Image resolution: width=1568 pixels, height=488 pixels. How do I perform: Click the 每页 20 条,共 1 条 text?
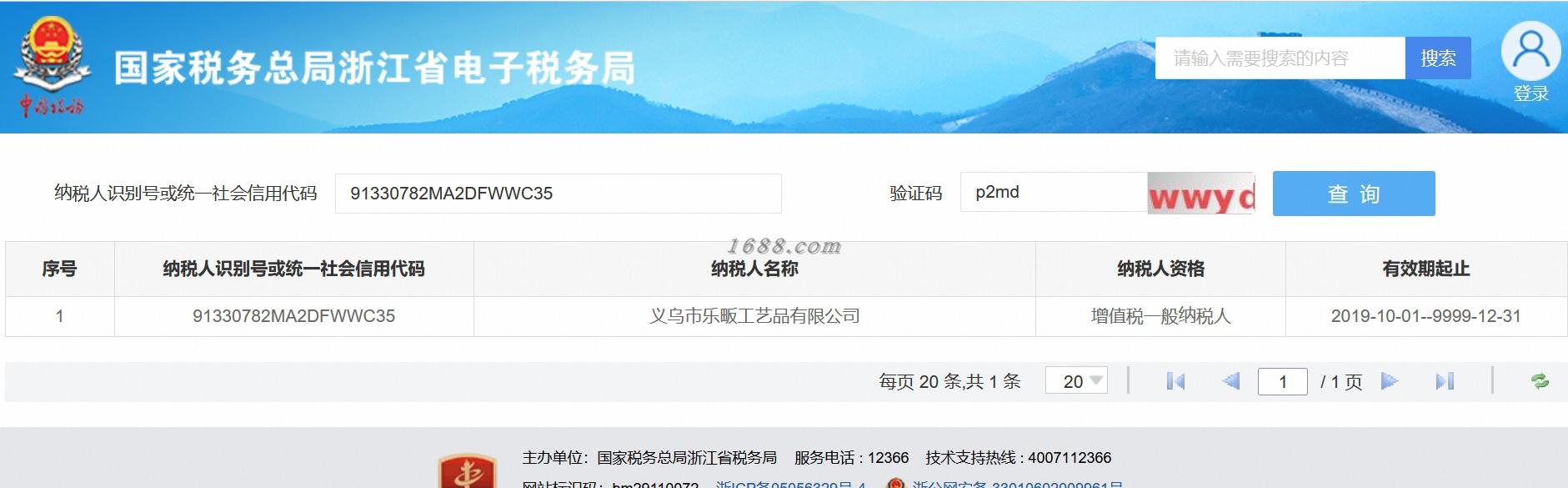coord(949,381)
